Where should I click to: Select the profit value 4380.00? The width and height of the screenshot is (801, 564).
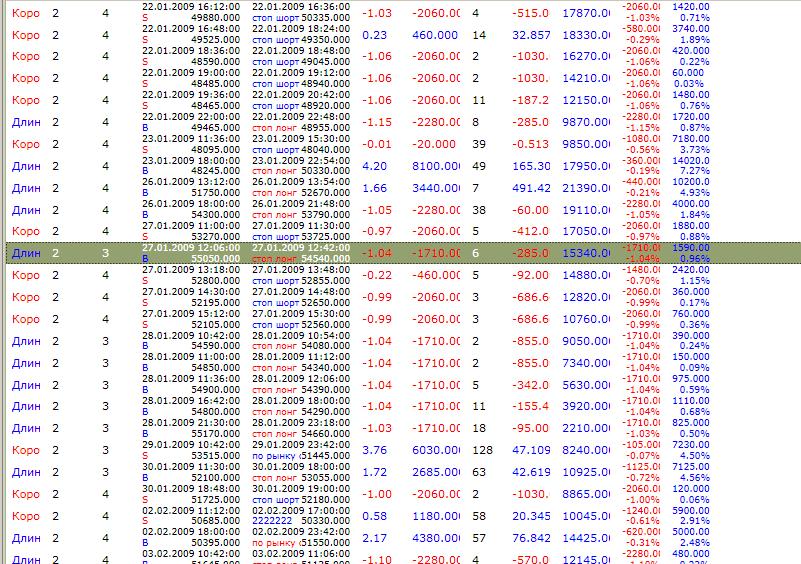point(436,538)
